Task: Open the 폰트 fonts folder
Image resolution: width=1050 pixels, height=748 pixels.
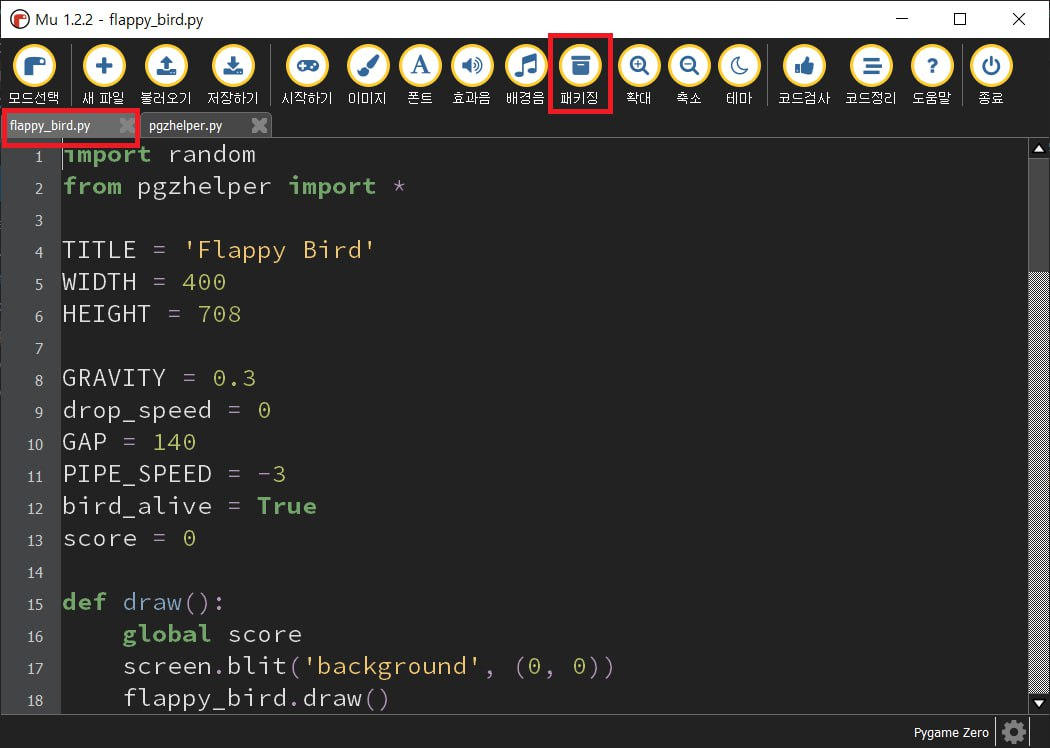Action: point(420,67)
